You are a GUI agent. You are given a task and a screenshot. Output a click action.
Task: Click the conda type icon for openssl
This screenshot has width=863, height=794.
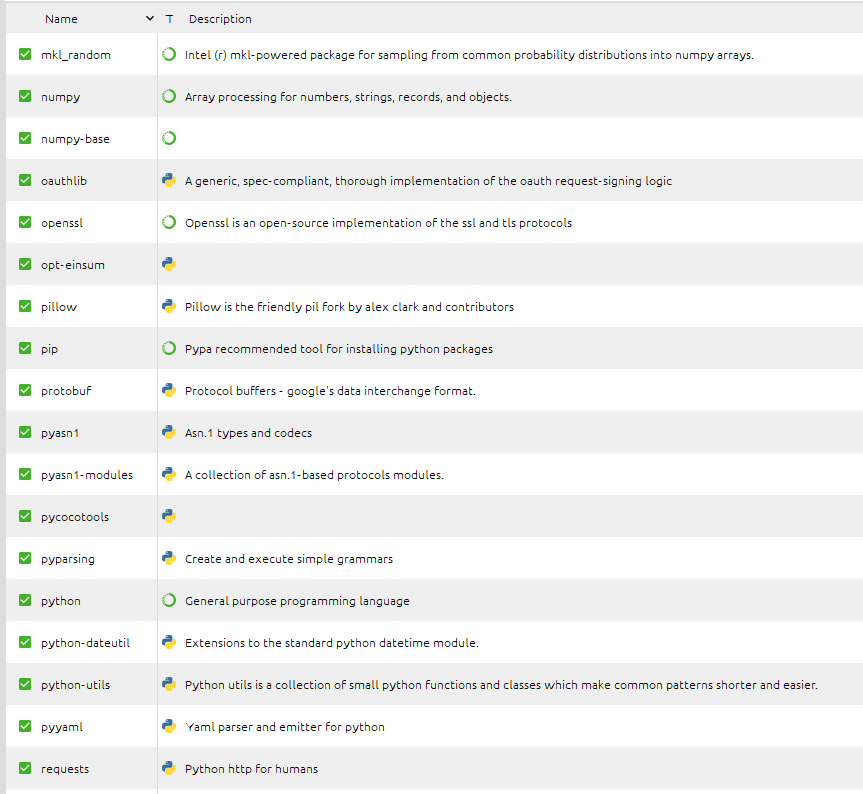[x=169, y=222]
